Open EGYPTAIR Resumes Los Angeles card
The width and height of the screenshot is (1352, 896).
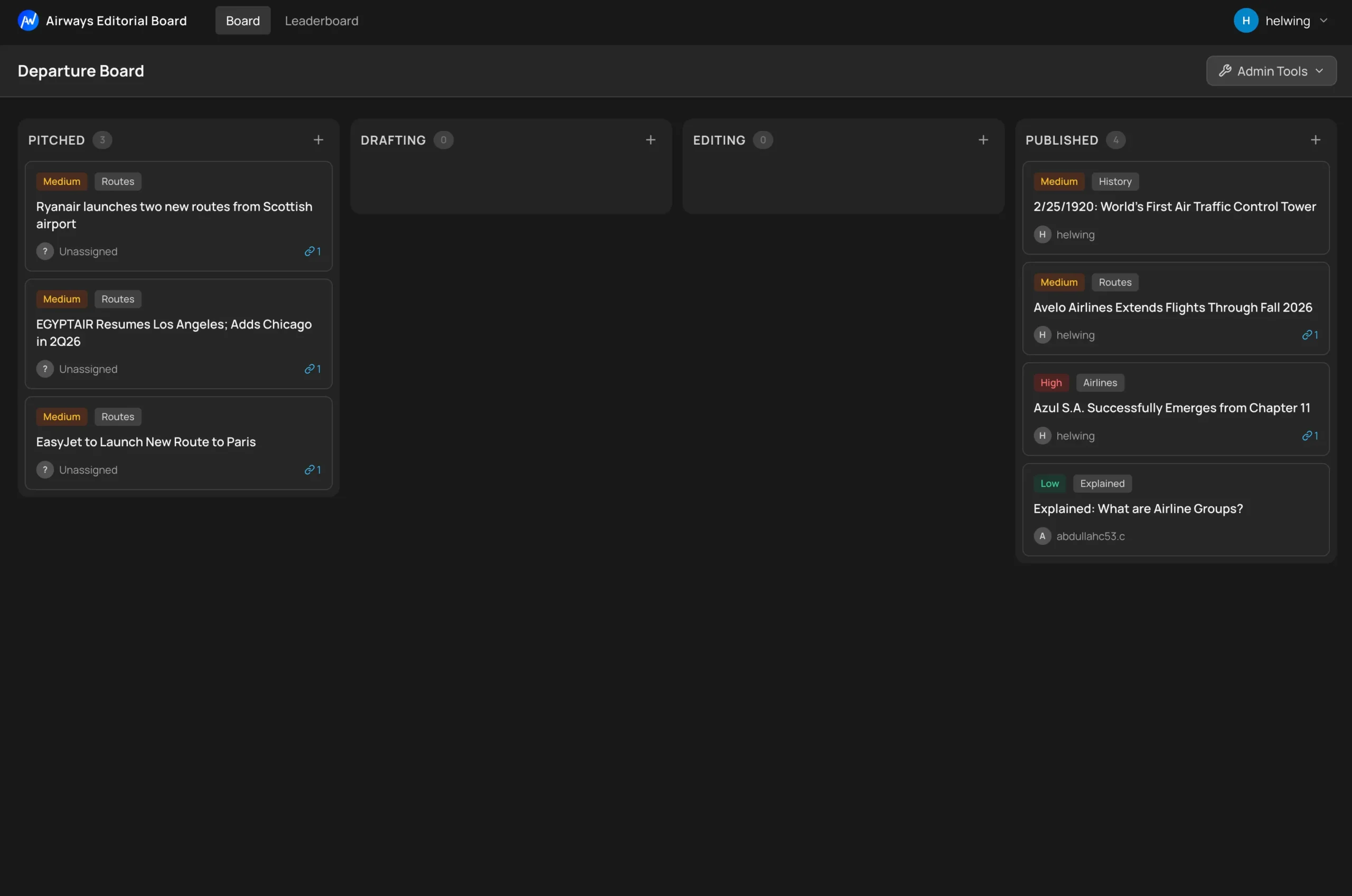coord(179,334)
